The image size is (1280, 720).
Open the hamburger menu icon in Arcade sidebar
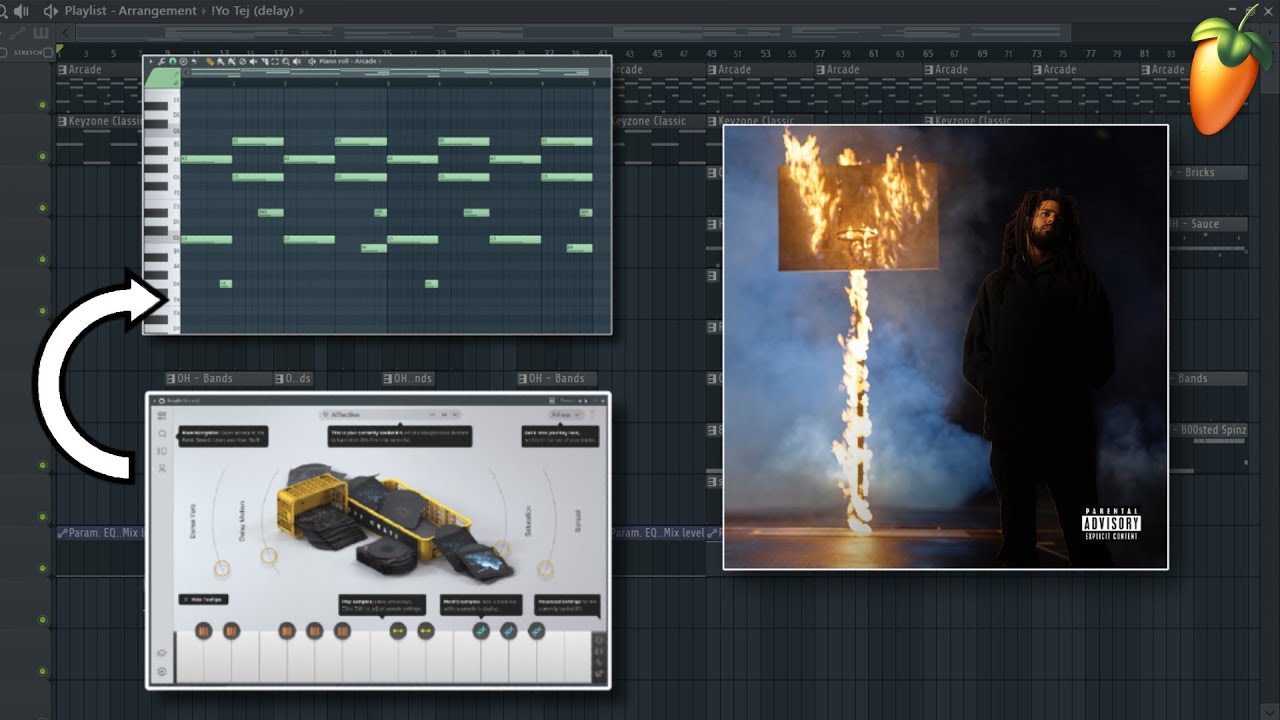(x=162, y=415)
